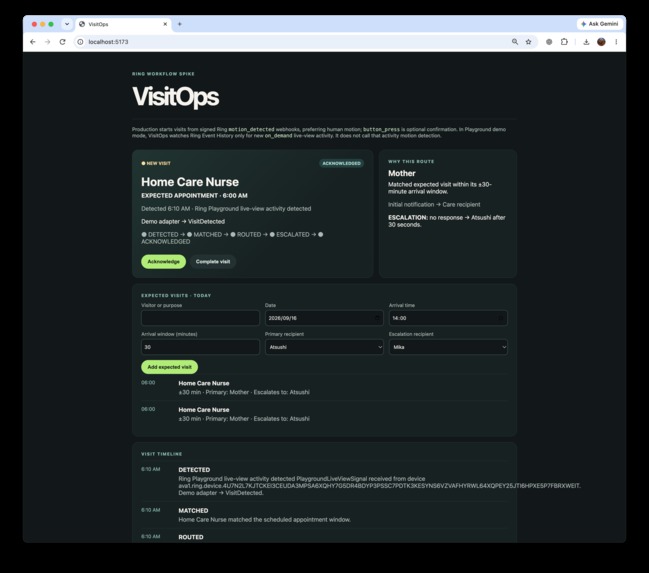
Task: Click the first Home Care Nurse list entry
Action: tap(324, 388)
